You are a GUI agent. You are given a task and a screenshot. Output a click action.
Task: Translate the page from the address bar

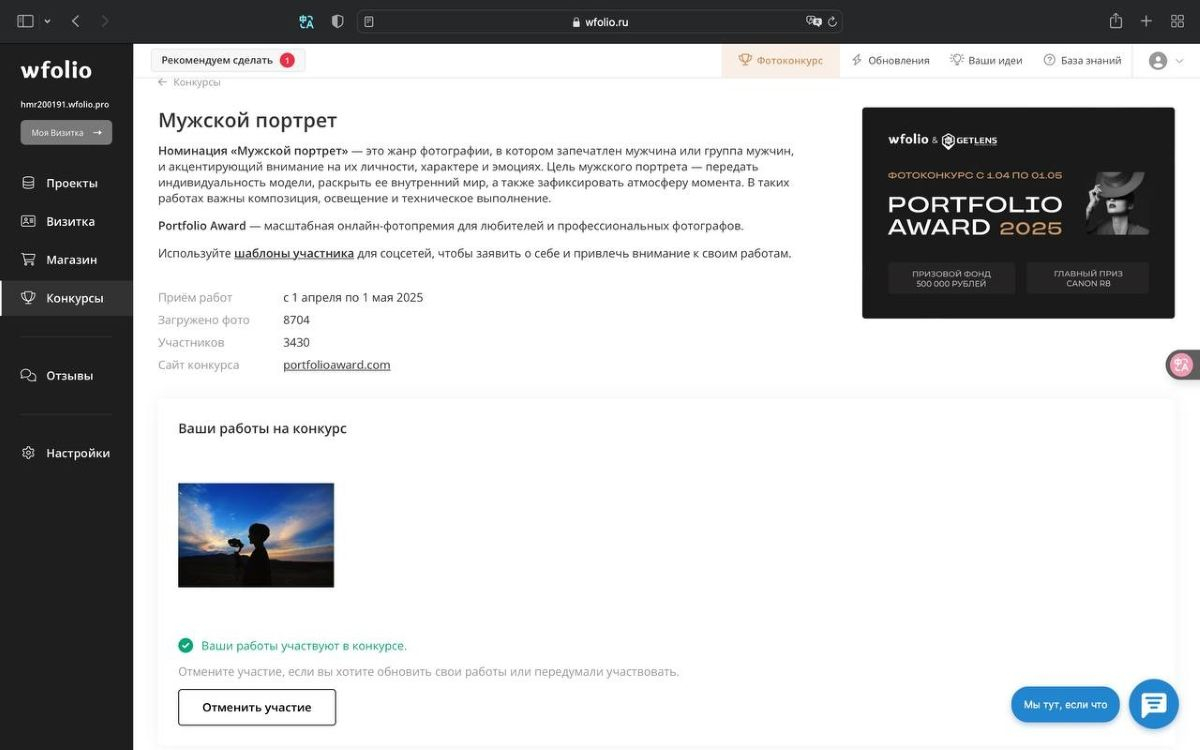[814, 21]
